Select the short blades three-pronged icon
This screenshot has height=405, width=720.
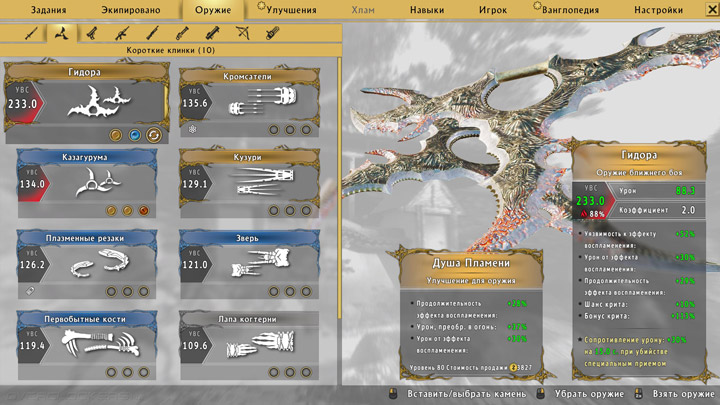62,33
